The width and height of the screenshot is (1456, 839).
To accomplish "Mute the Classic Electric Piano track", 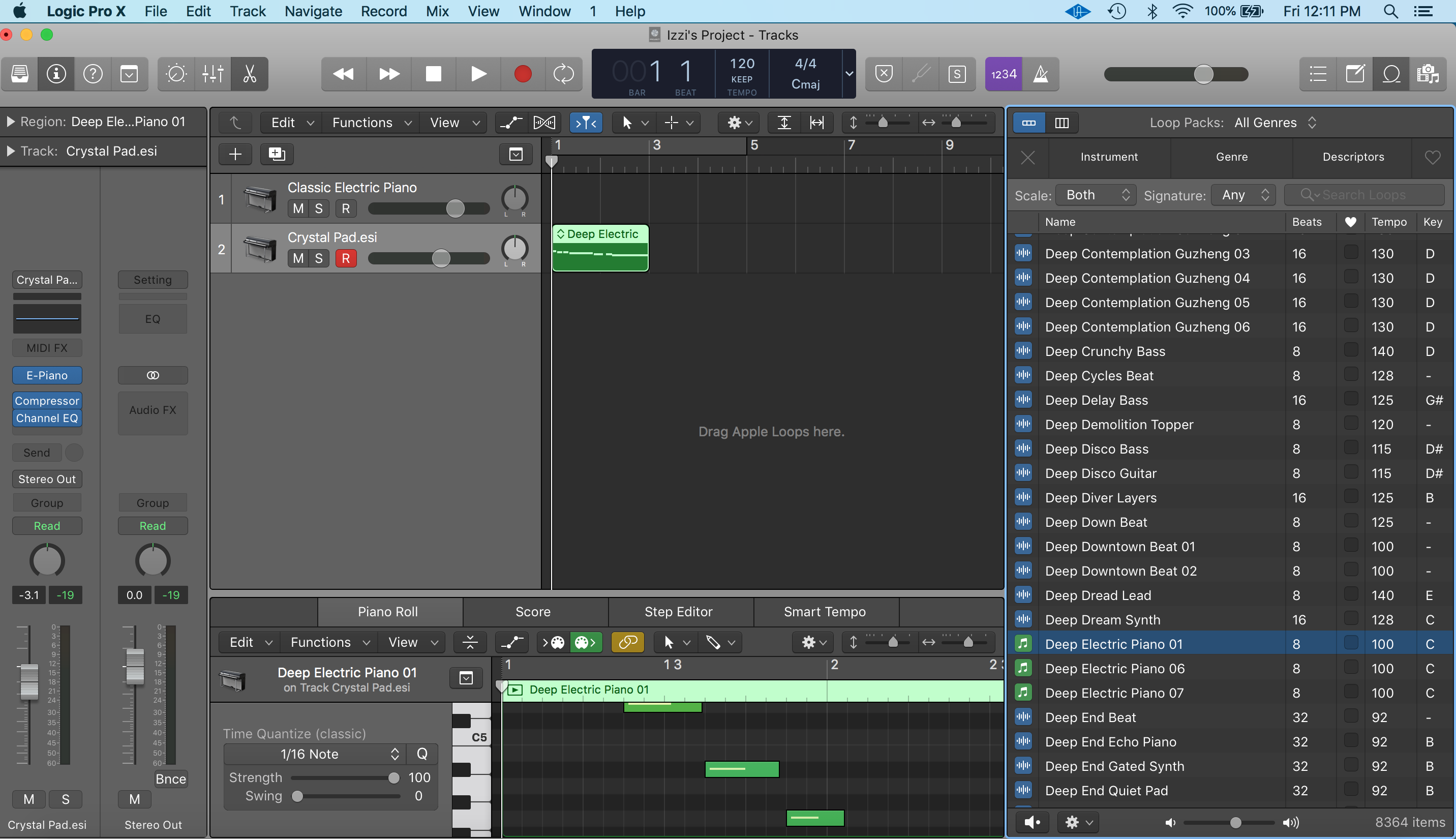I will coord(298,208).
